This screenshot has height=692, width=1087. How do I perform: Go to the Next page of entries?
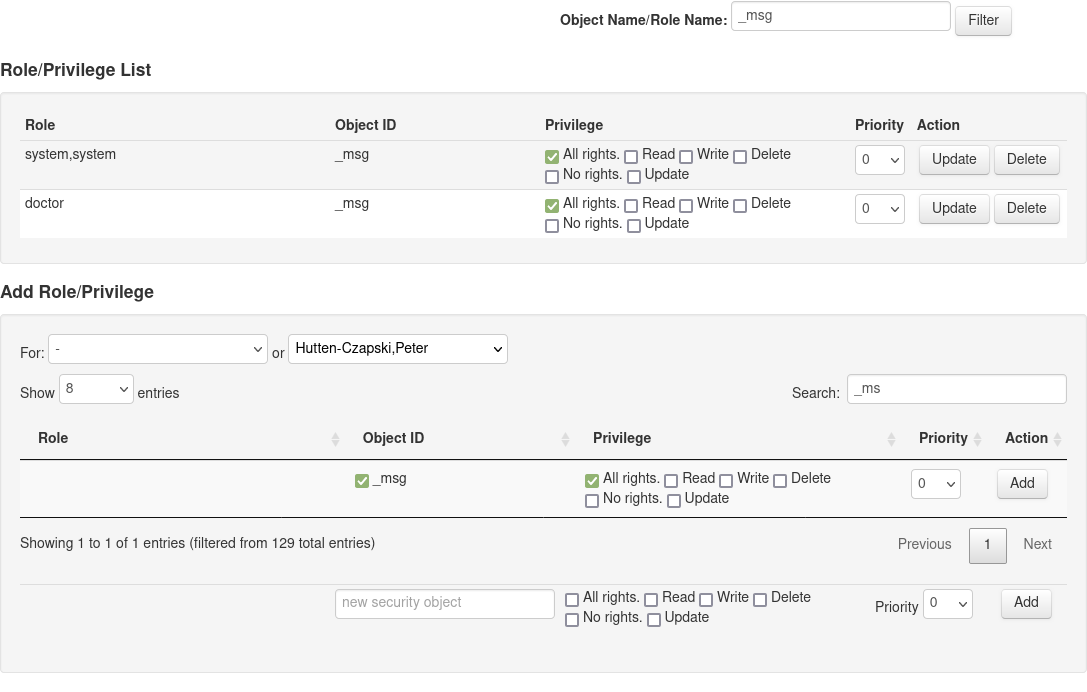[1037, 544]
